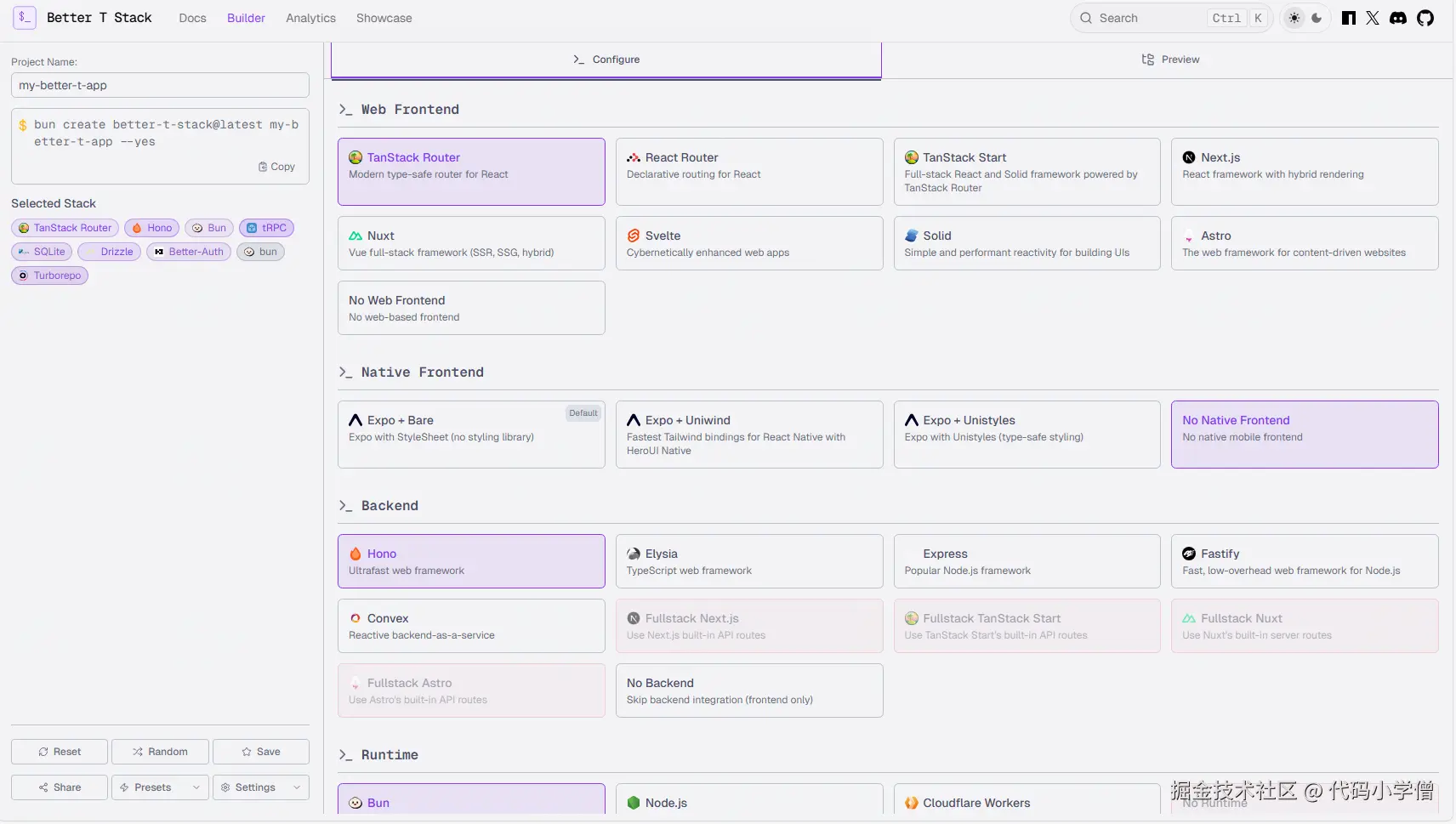Click the Fullstack Next.js backend card

pos(749,626)
